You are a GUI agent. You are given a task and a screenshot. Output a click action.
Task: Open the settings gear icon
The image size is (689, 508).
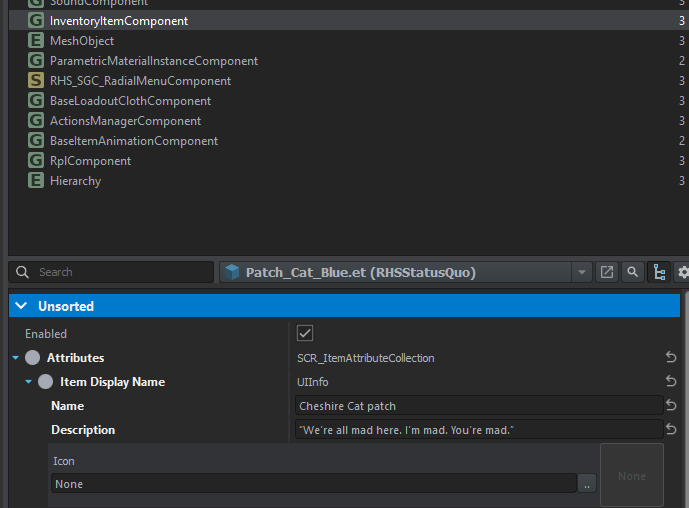(683, 272)
